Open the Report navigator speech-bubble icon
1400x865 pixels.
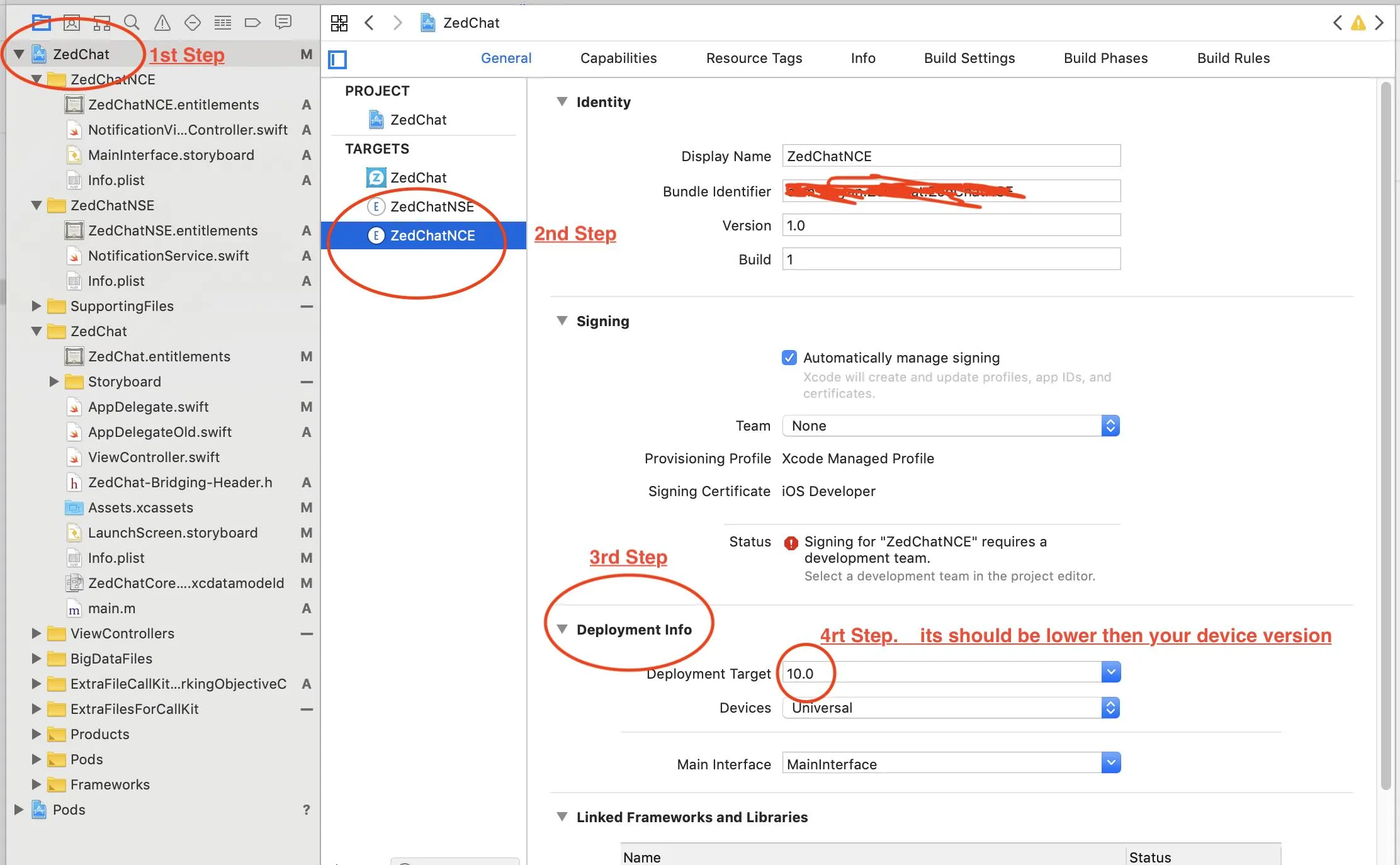(x=283, y=23)
